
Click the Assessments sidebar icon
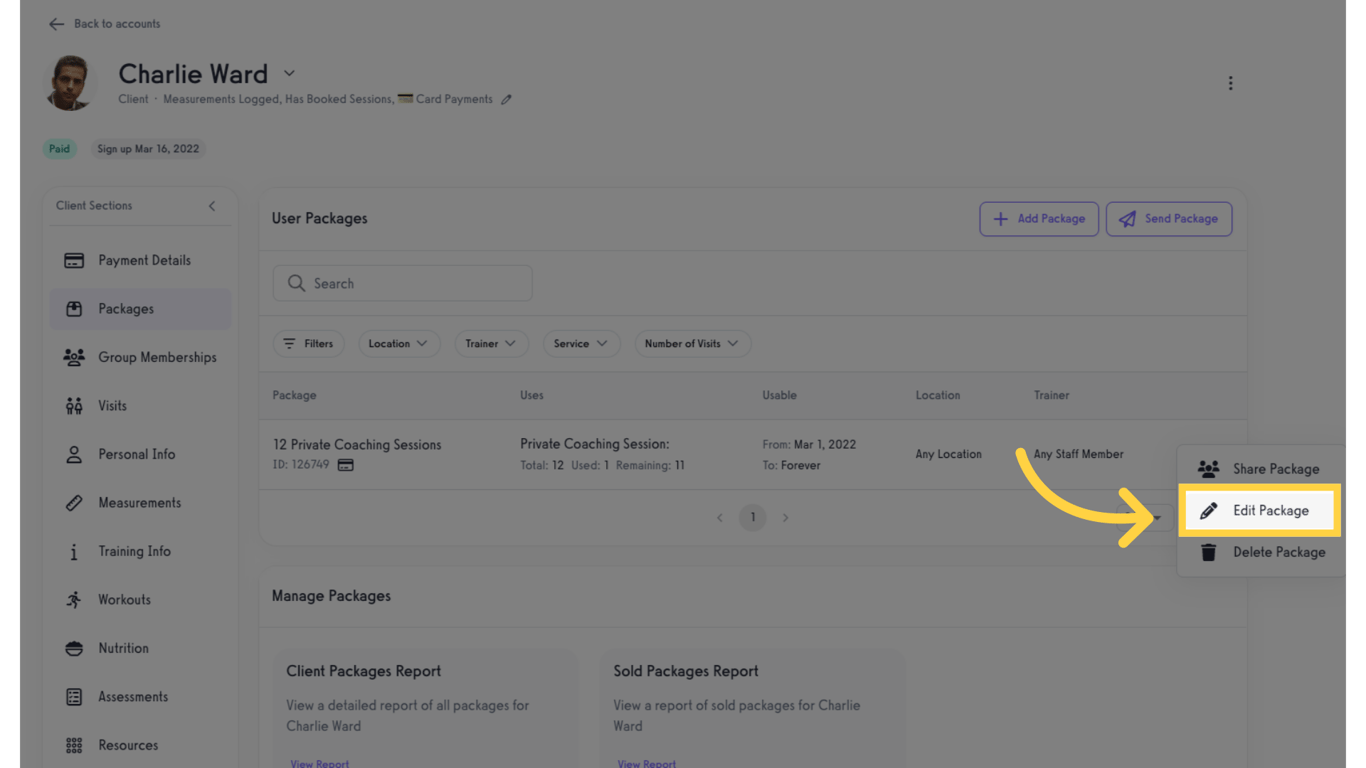tap(74, 696)
